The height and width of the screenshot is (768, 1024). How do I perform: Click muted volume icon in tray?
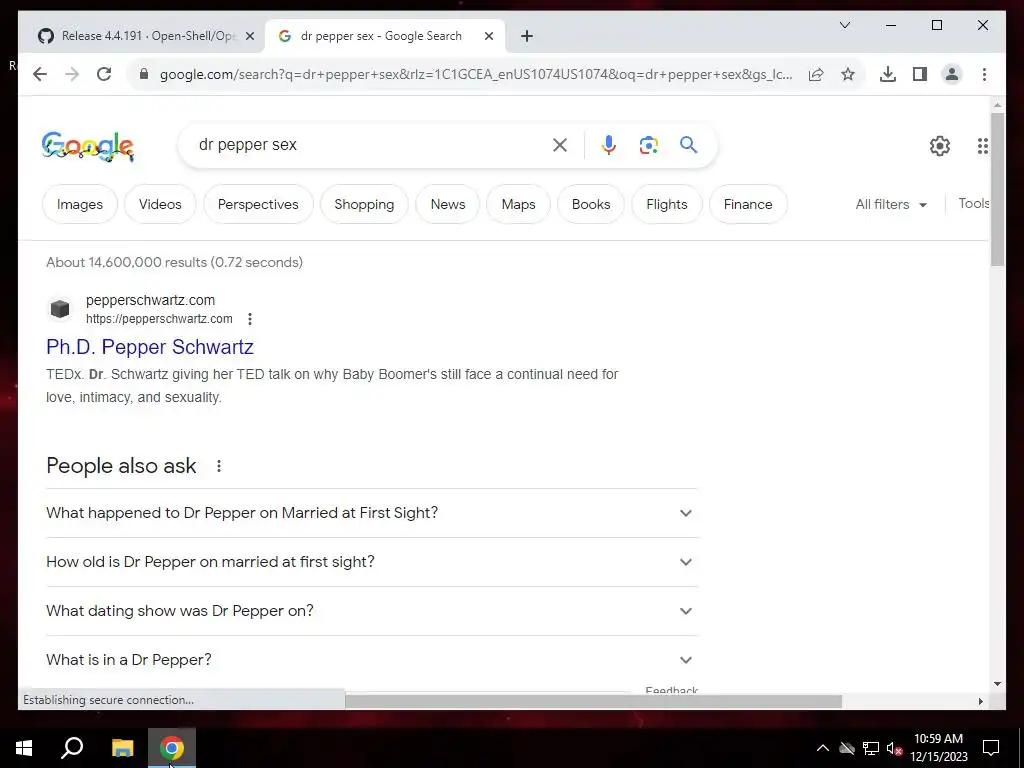pos(894,748)
